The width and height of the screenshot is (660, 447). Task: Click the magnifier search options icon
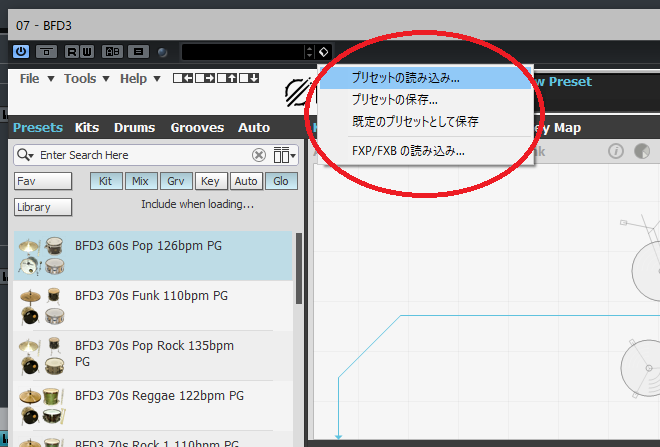25,155
